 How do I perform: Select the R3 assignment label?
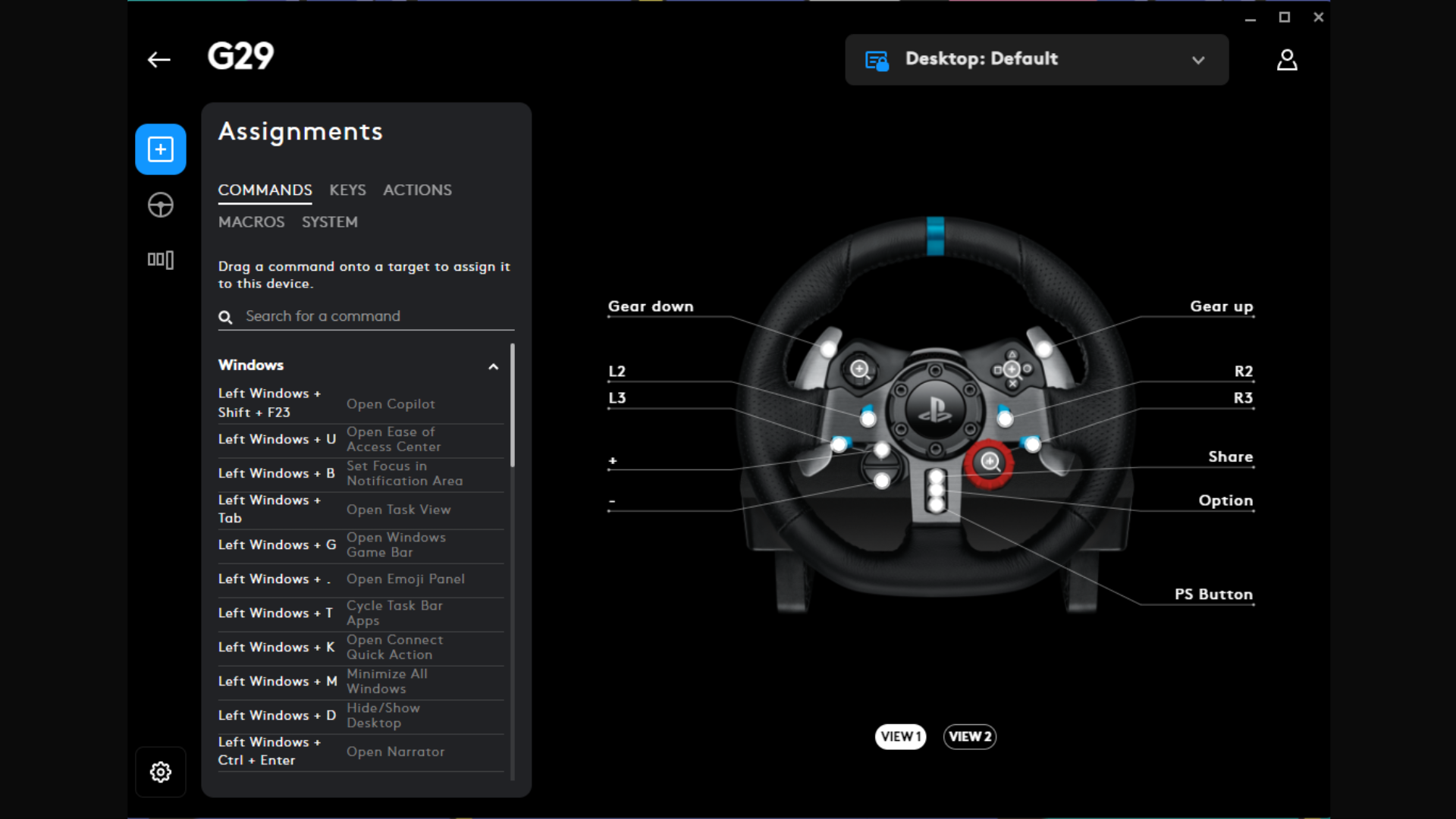click(x=1244, y=398)
